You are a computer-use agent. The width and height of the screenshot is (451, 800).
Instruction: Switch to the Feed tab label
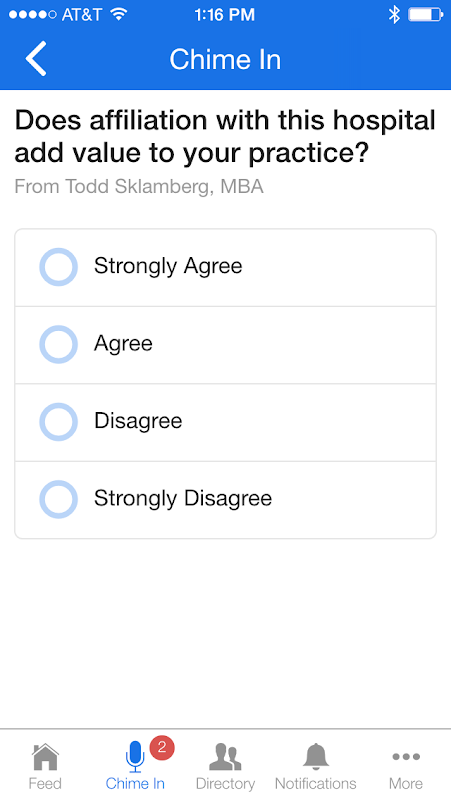point(45,783)
